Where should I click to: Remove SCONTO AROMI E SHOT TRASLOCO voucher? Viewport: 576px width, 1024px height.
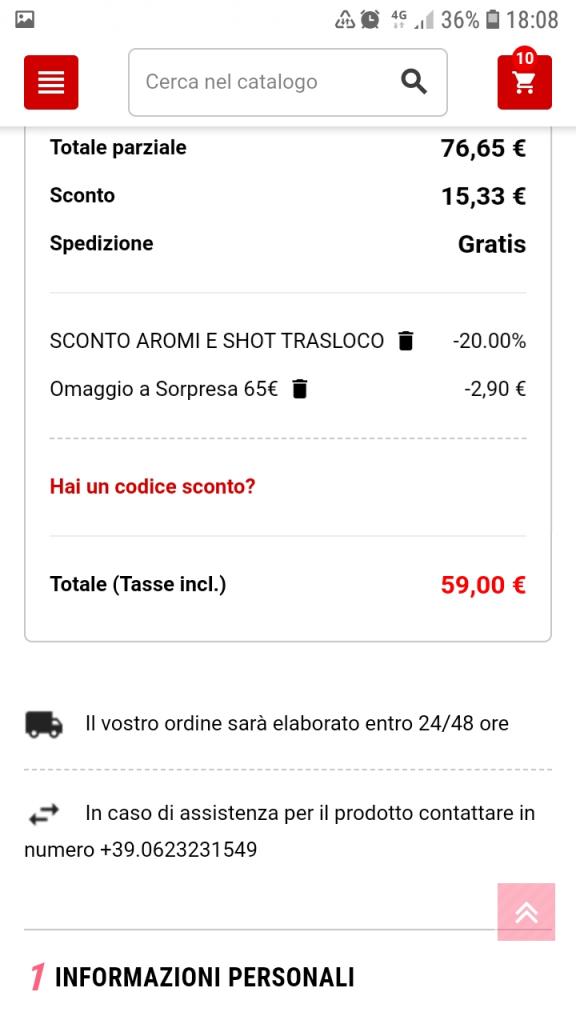coord(406,341)
